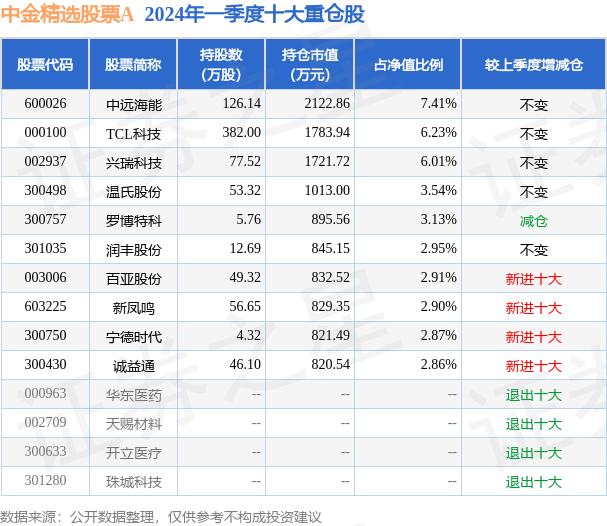Open stock code 600026
Image resolution: width=607 pixels, height=526 pixels.
click(45, 103)
